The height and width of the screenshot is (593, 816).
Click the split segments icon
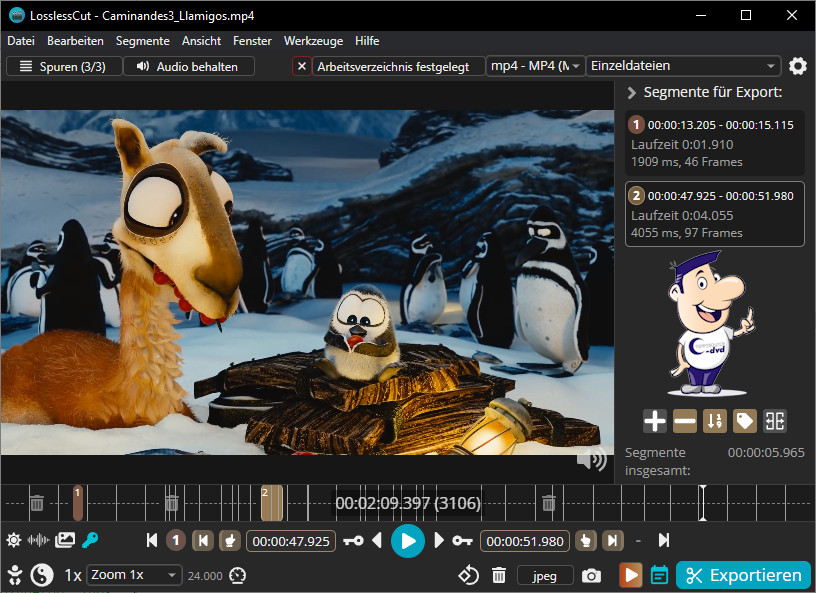click(775, 421)
